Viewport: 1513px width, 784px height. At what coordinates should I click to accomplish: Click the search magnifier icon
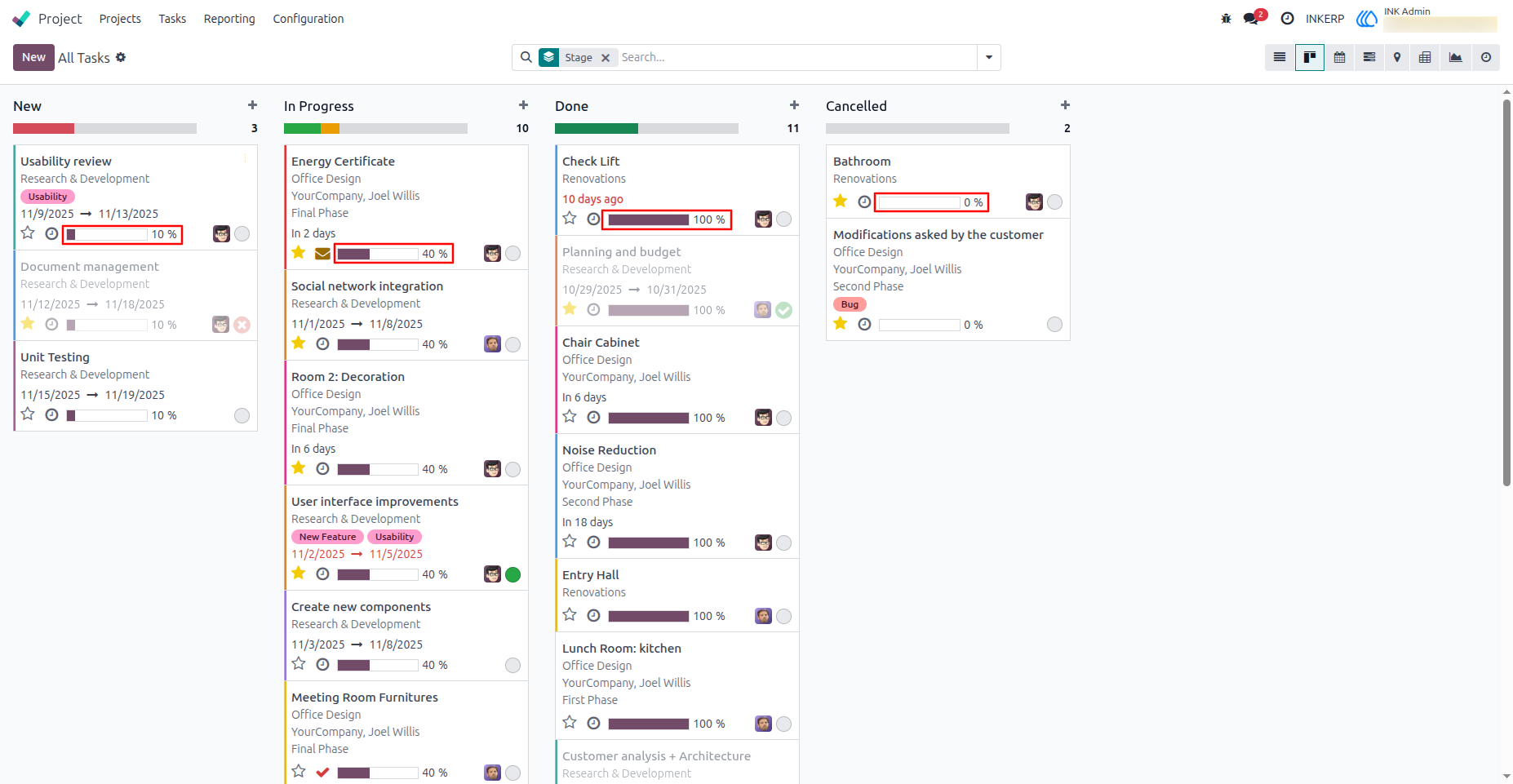click(526, 57)
